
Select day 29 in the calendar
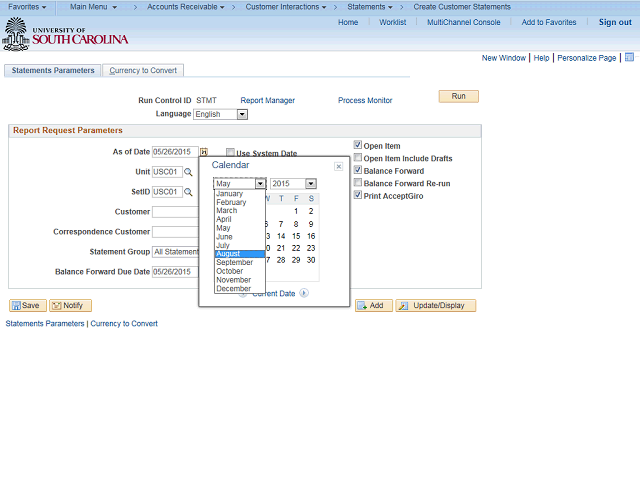click(296, 260)
